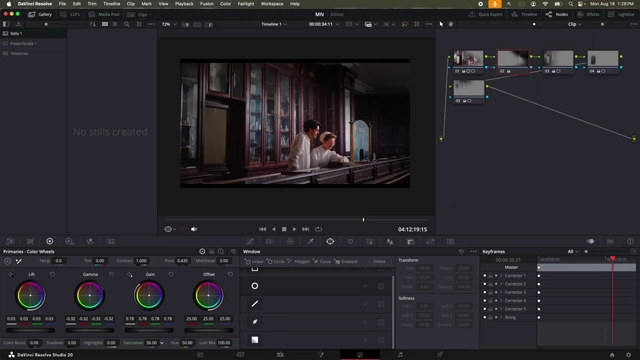Open the Keyframes All dropdown
This screenshot has width=640, height=360.
pyautogui.click(x=573, y=251)
